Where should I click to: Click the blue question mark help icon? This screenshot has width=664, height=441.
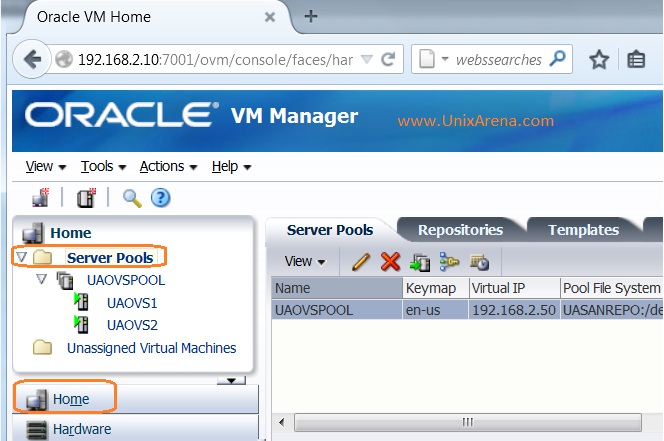coord(160,197)
